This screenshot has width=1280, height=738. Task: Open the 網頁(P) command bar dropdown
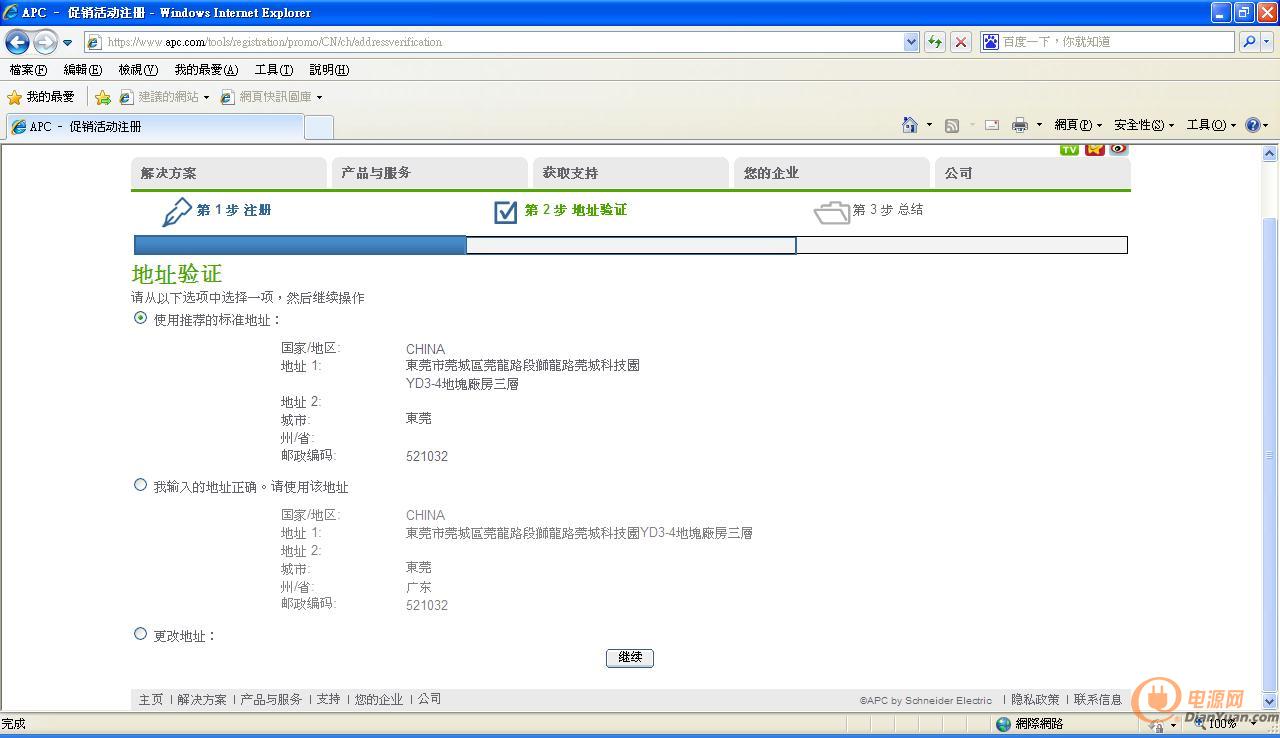click(x=1078, y=125)
